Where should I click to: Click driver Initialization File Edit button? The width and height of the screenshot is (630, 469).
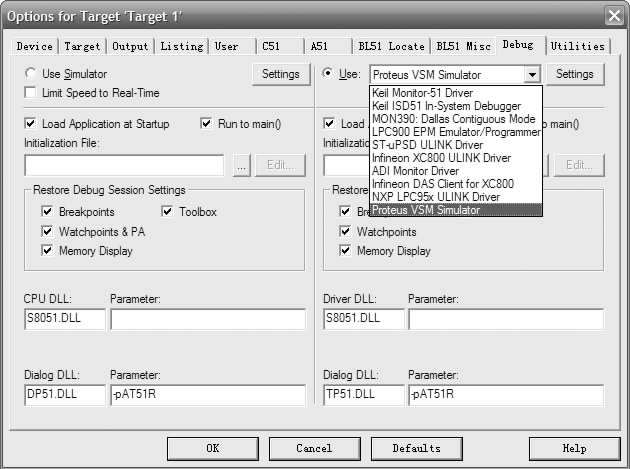[579, 165]
